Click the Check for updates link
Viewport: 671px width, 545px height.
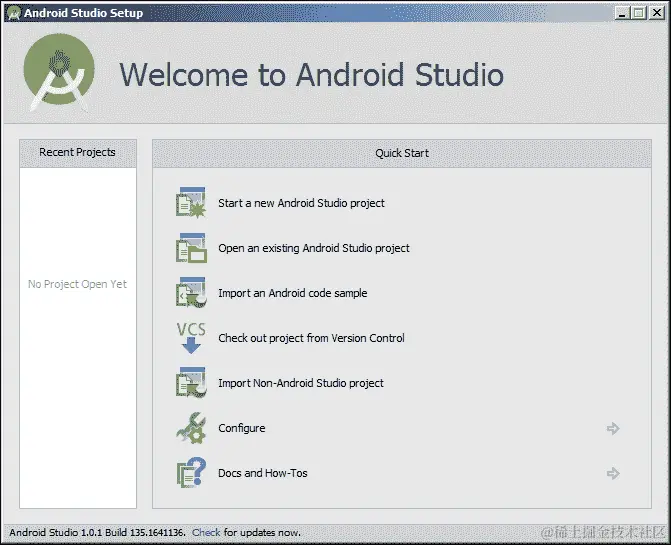[x=206, y=533]
